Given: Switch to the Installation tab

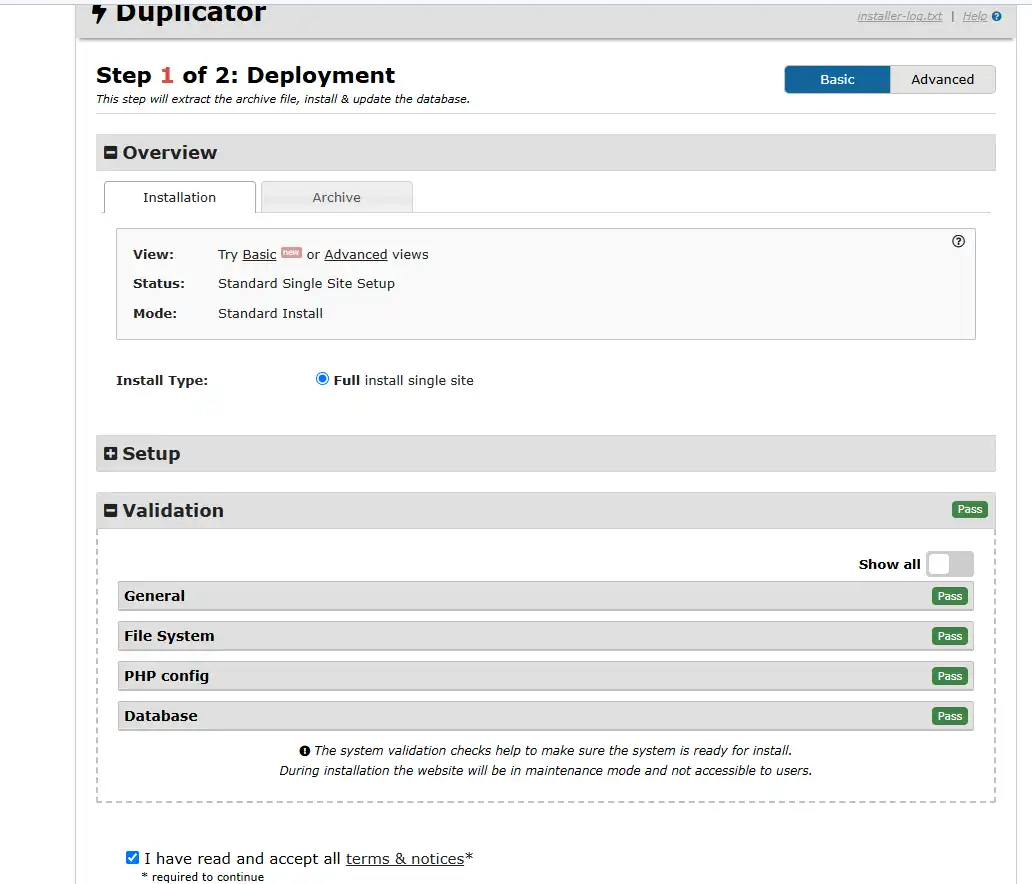Looking at the screenshot, I should [x=179, y=197].
